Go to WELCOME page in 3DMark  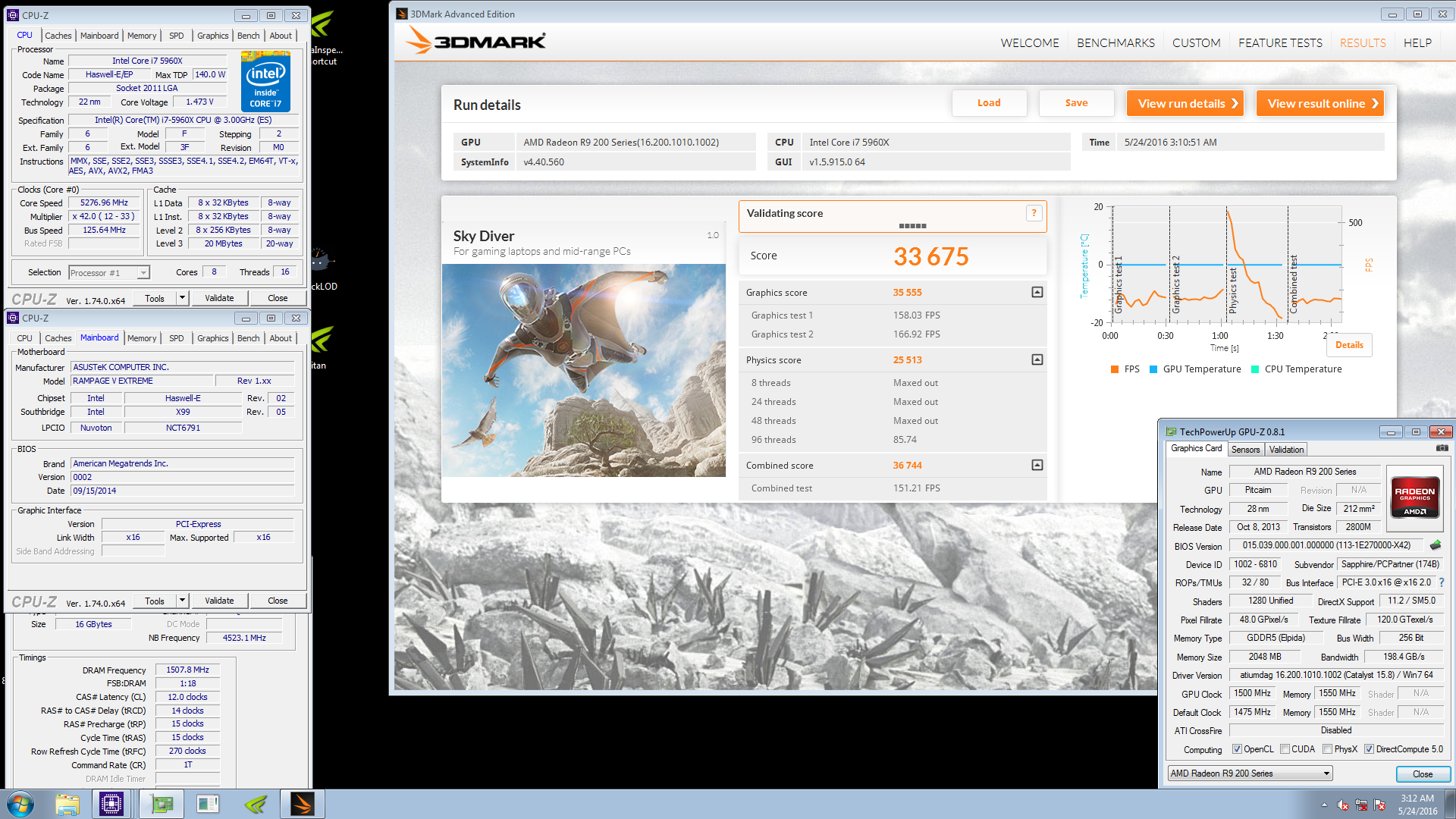1029,42
